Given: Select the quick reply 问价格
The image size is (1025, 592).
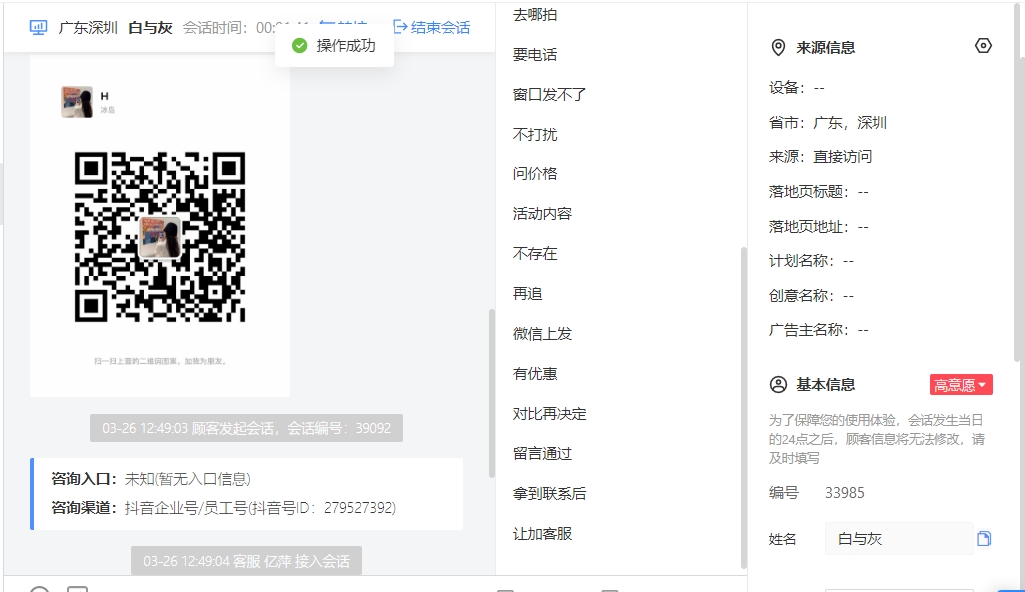Looking at the screenshot, I should (x=535, y=174).
